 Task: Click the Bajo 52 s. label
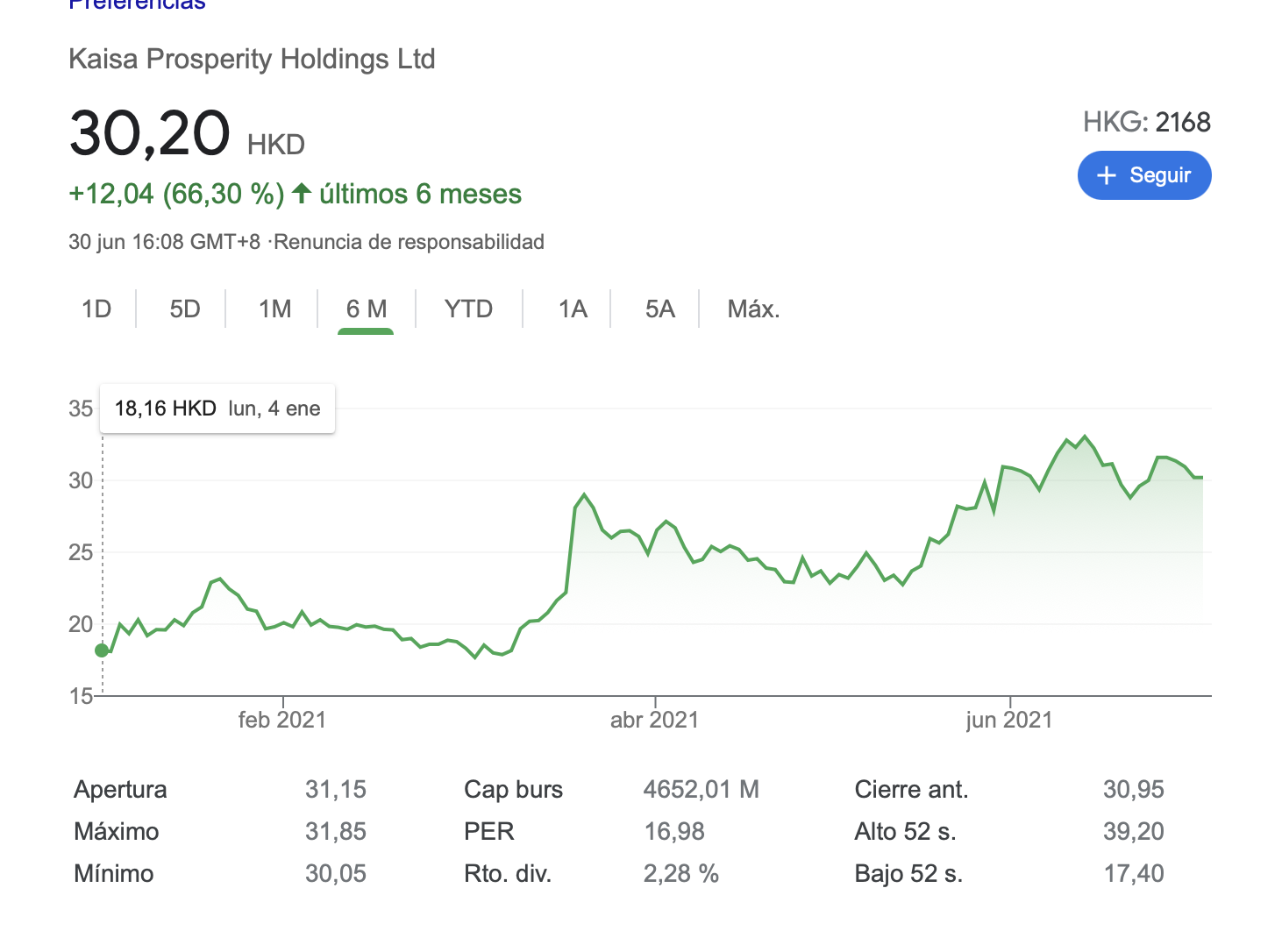point(908,874)
